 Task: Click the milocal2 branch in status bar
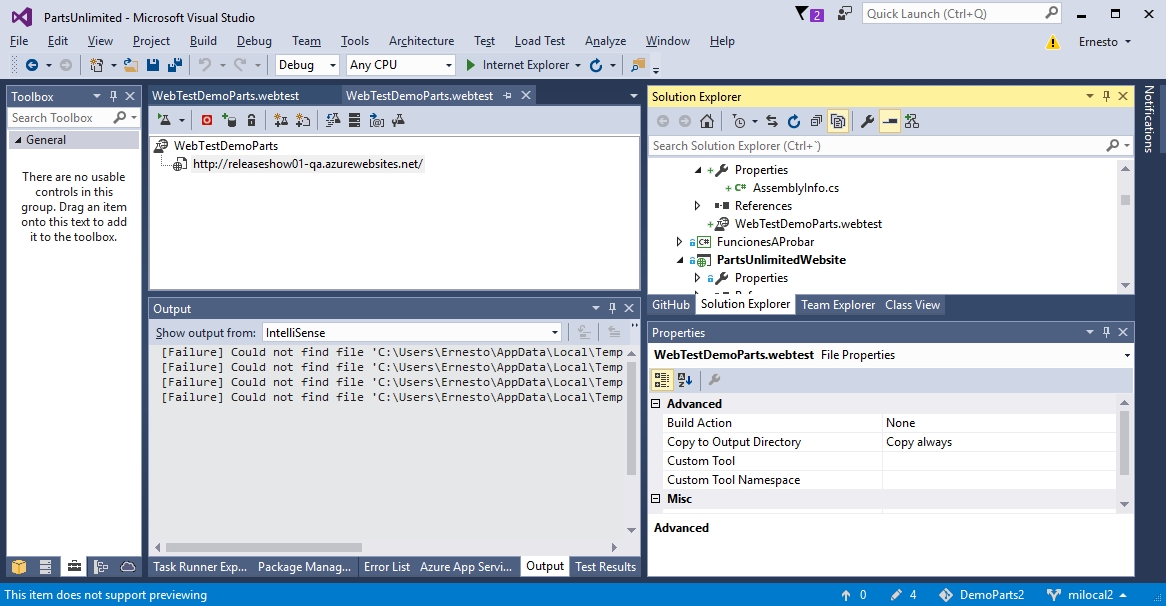[1086, 595]
